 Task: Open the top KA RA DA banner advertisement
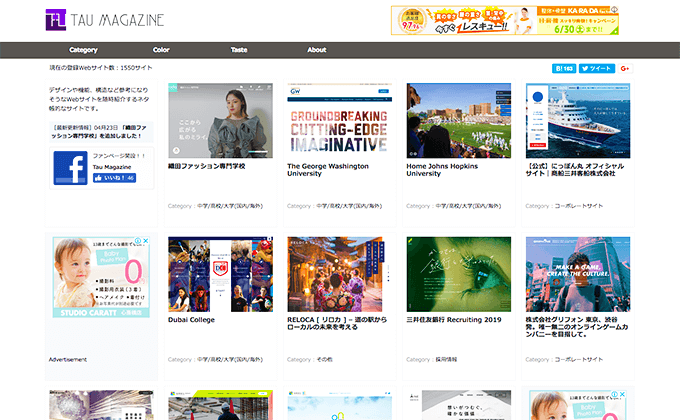coord(505,20)
